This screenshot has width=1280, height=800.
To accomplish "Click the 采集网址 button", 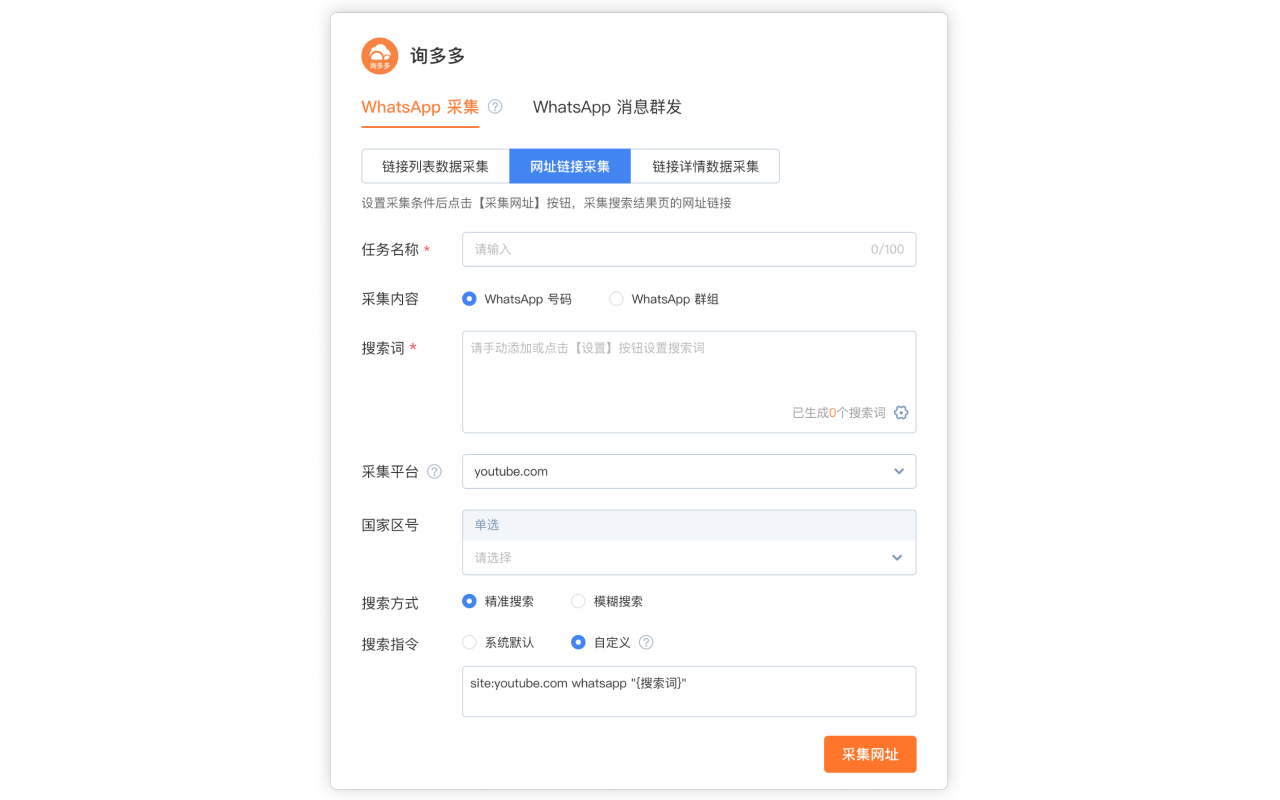I will pyautogui.click(x=870, y=754).
